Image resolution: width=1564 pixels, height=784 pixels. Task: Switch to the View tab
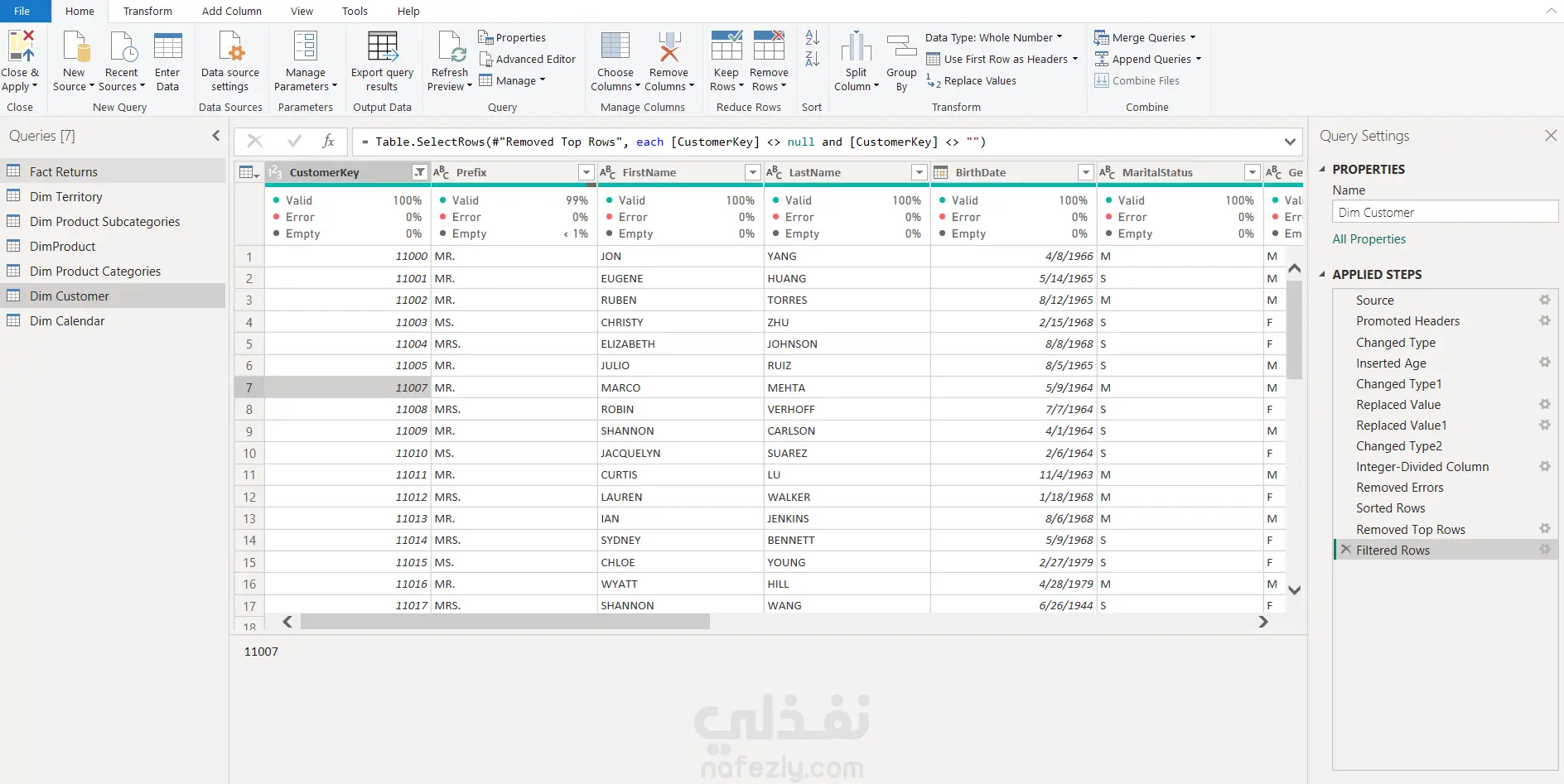[302, 11]
